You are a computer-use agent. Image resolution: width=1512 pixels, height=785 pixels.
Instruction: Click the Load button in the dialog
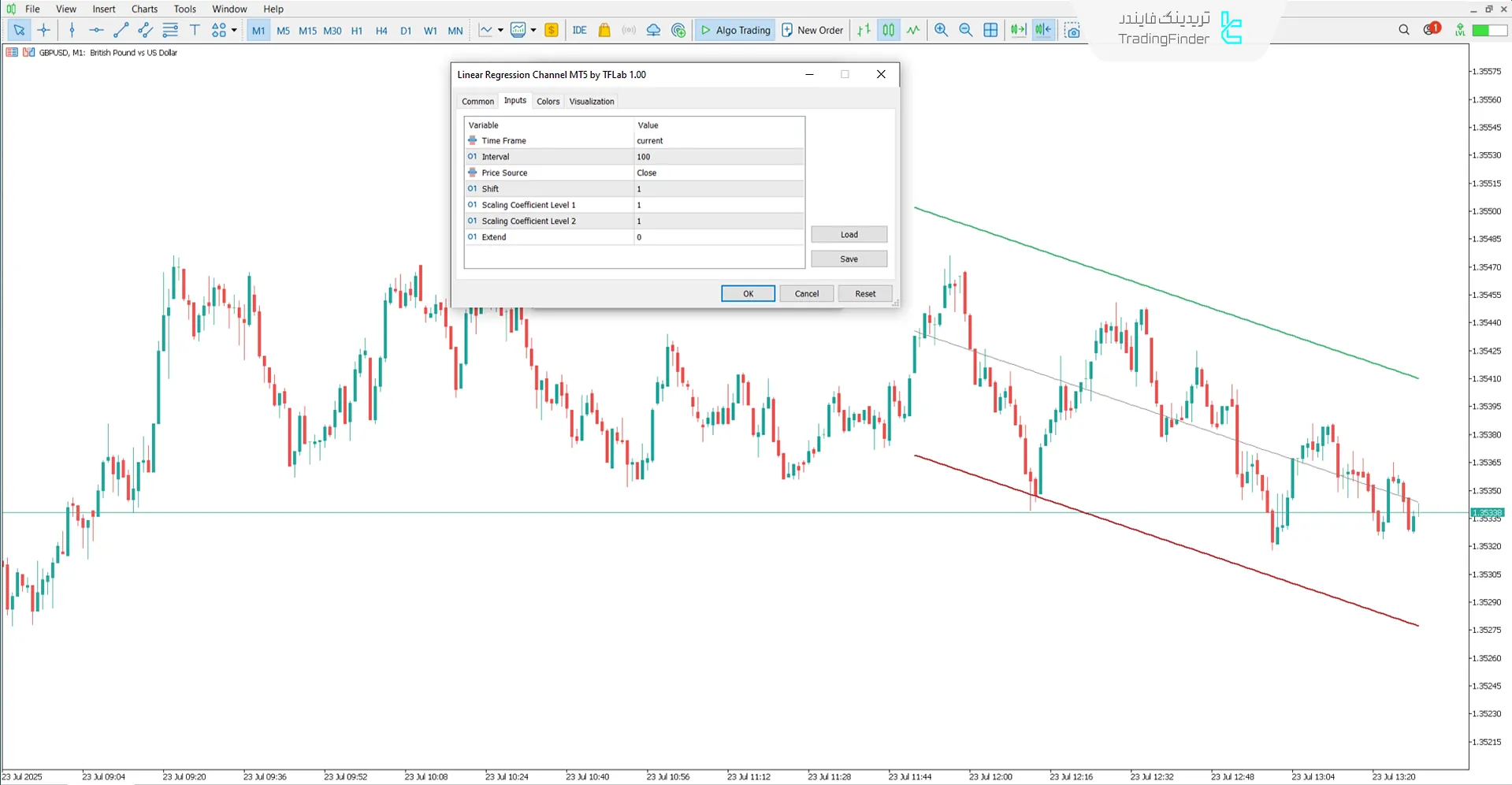(x=849, y=234)
